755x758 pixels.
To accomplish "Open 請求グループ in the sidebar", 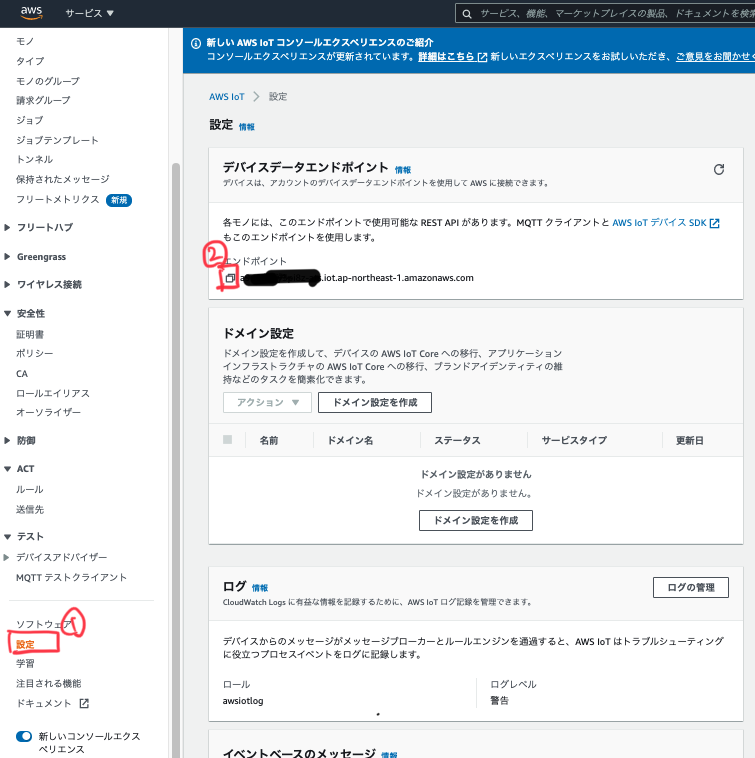I will [43, 100].
